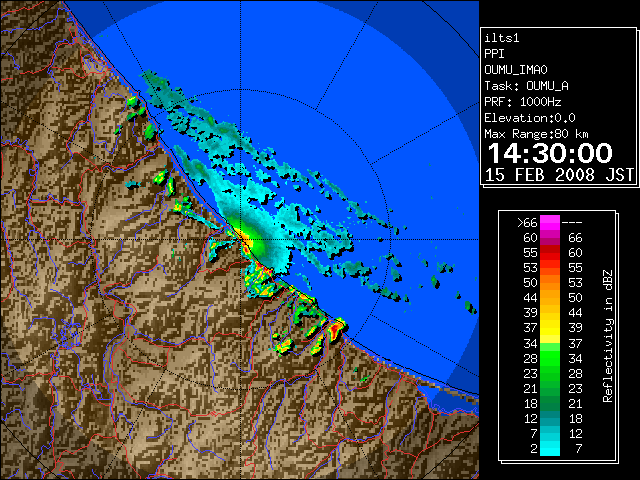Click the large '14:30:00' timestamp

click(550, 153)
